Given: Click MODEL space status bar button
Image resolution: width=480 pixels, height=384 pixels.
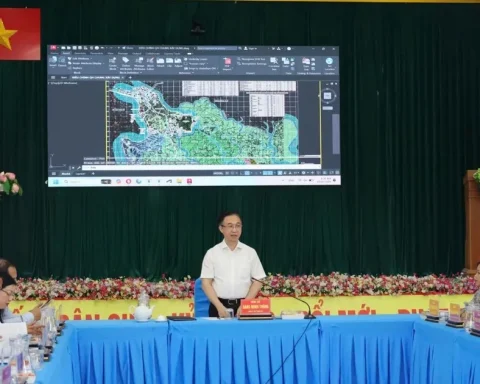Looking at the screenshot, I should click(x=218, y=173).
